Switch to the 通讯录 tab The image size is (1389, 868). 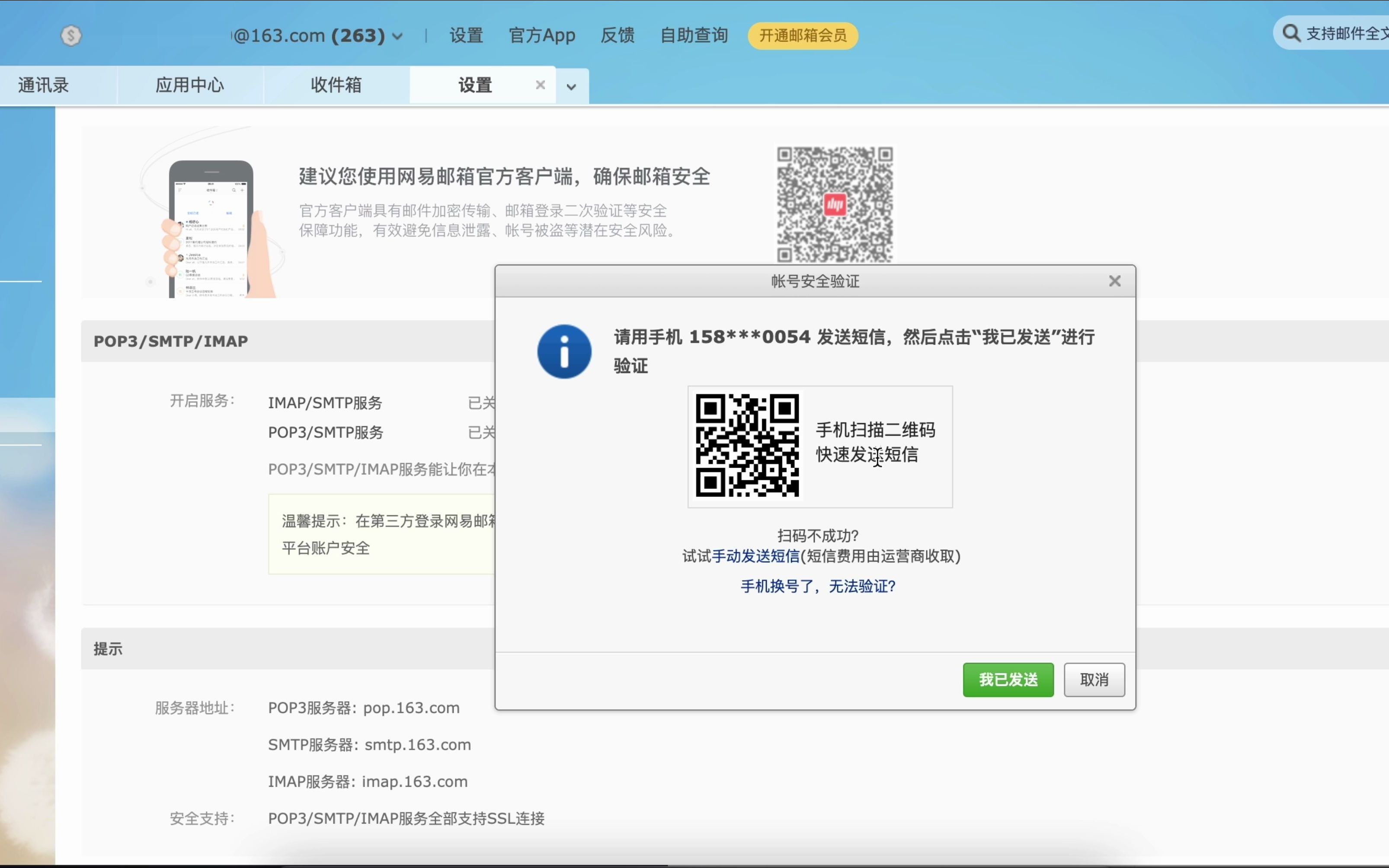pyautogui.click(x=44, y=85)
